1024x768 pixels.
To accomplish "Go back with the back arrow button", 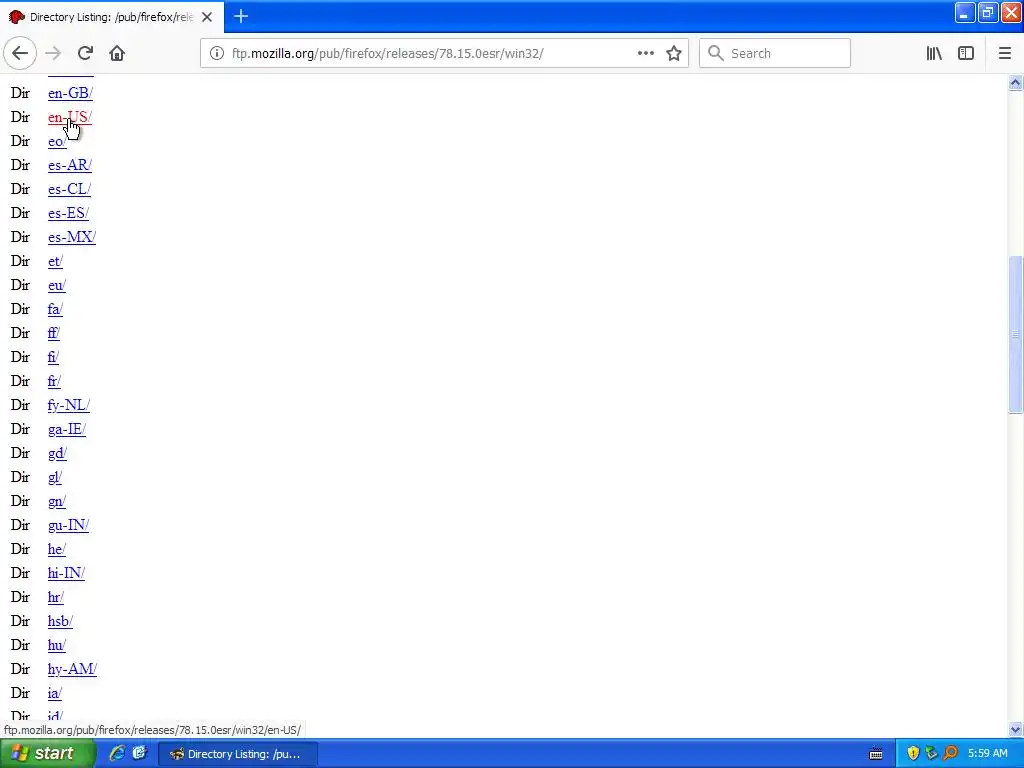I will 20,54.
